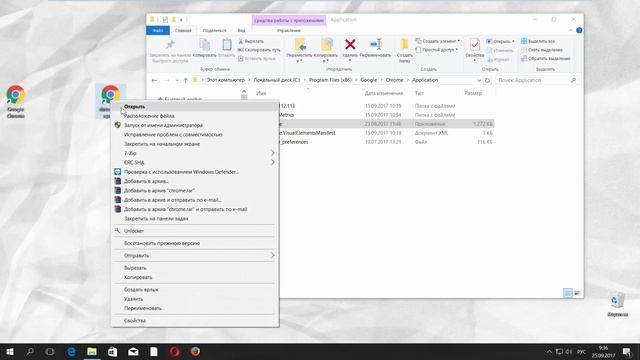Click the up-one-level arrow in Explorer

pyautogui.click(x=186, y=80)
